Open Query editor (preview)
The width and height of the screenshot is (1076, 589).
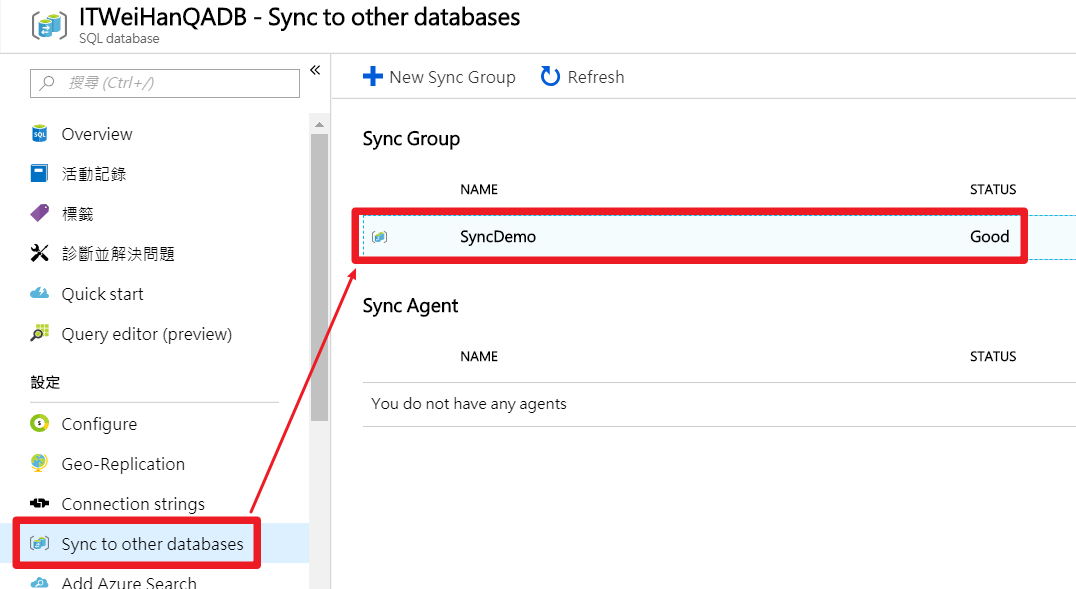147,334
